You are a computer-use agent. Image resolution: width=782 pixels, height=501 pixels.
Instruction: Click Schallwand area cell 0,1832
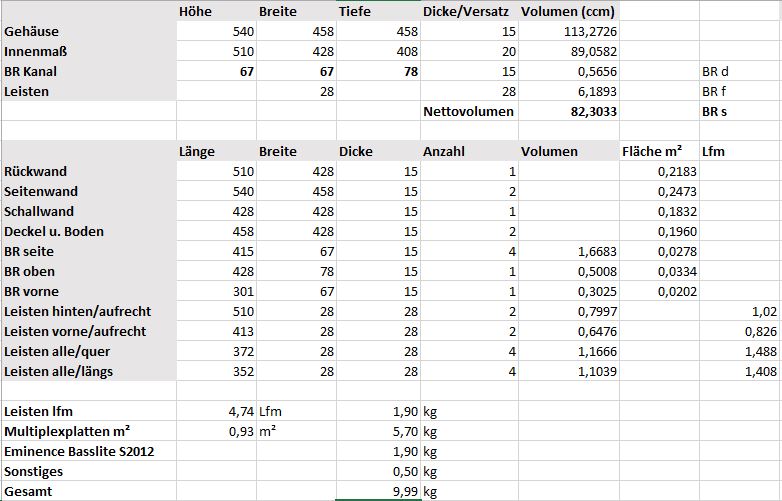point(659,211)
